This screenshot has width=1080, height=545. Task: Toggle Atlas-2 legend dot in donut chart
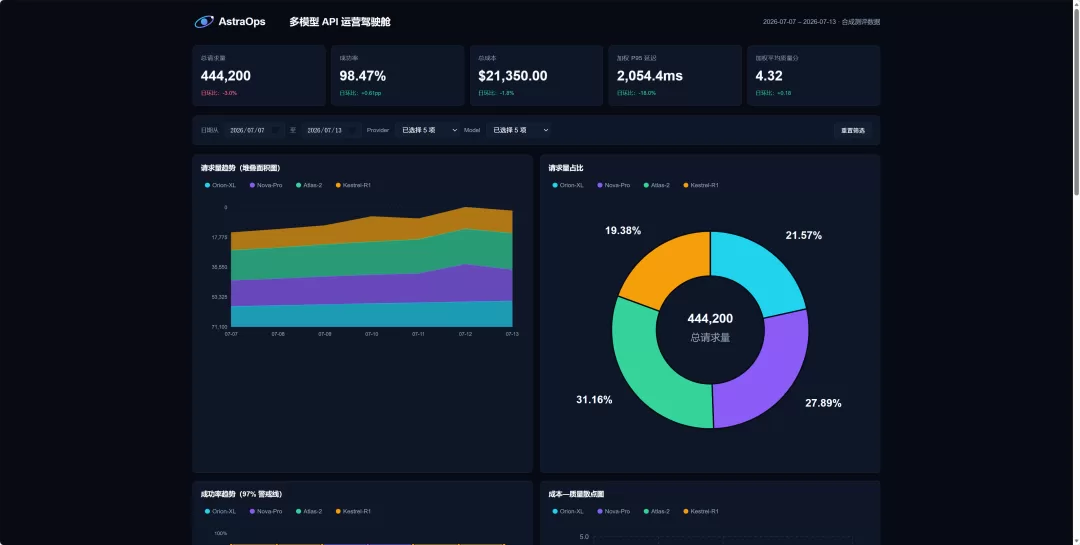[x=646, y=185]
